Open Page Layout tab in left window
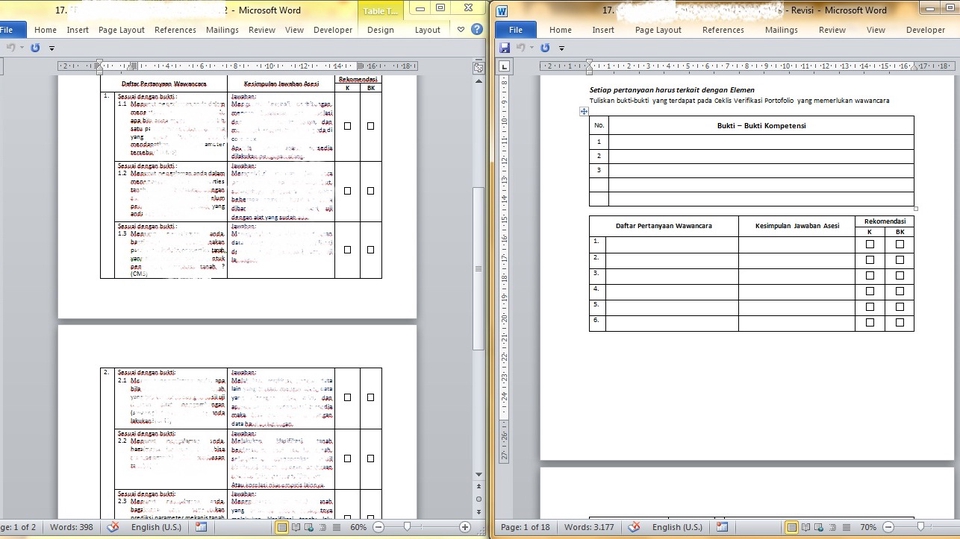The width and height of the screenshot is (960, 539). tap(121, 29)
